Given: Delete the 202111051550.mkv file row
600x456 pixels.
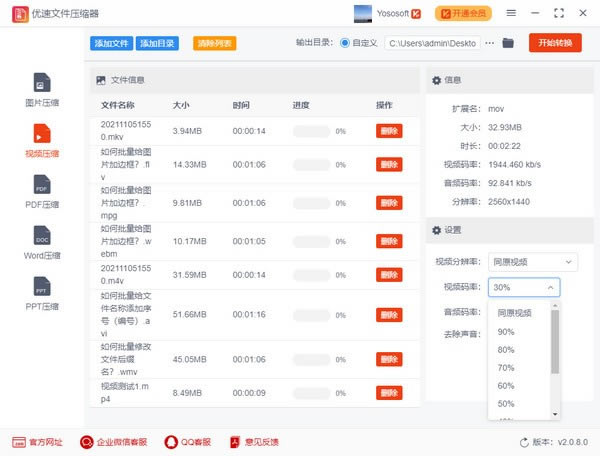Looking at the screenshot, I should [x=389, y=131].
